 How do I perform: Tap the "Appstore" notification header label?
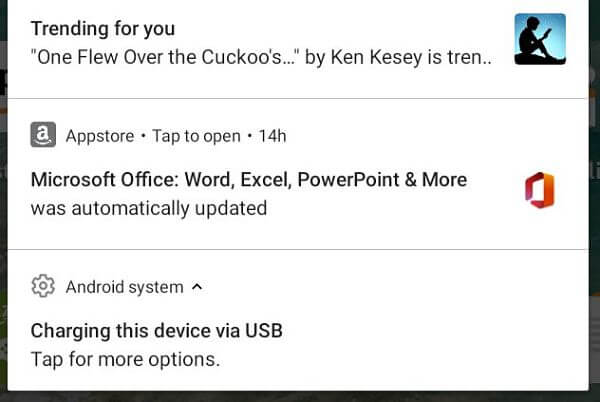coord(97,136)
